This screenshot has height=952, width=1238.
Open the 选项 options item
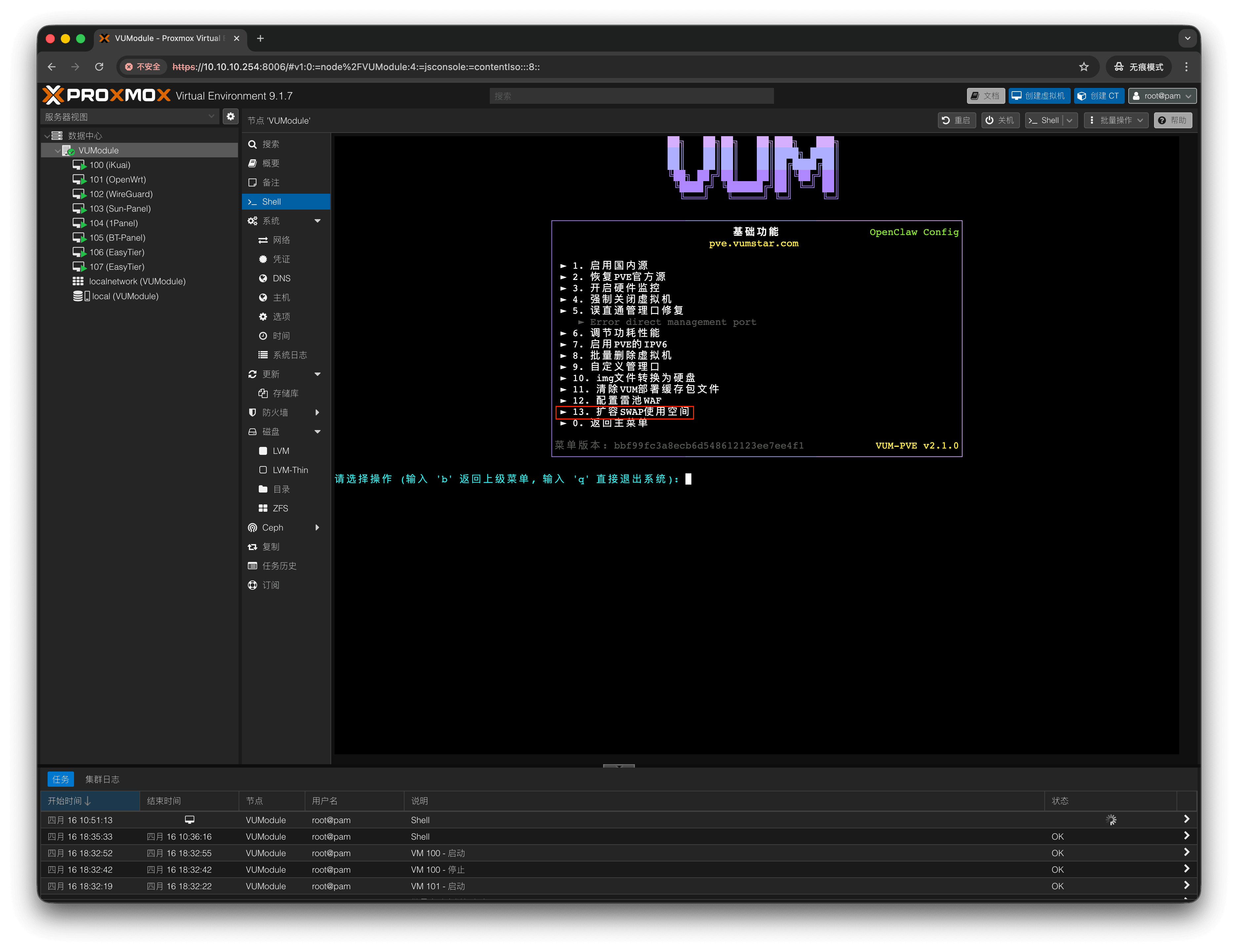pyautogui.click(x=286, y=317)
